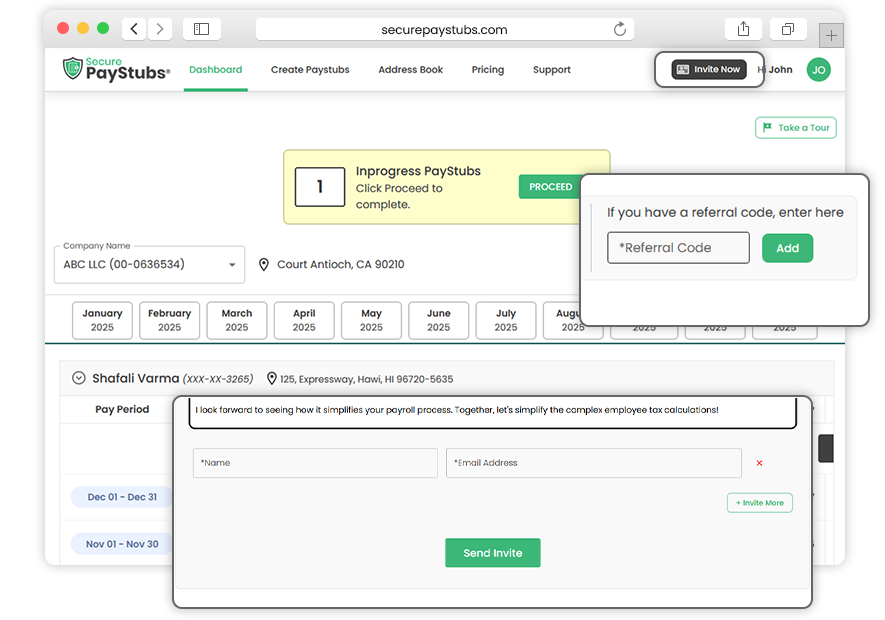
Task: Click the browser forward arrow
Action: coord(160,29)
